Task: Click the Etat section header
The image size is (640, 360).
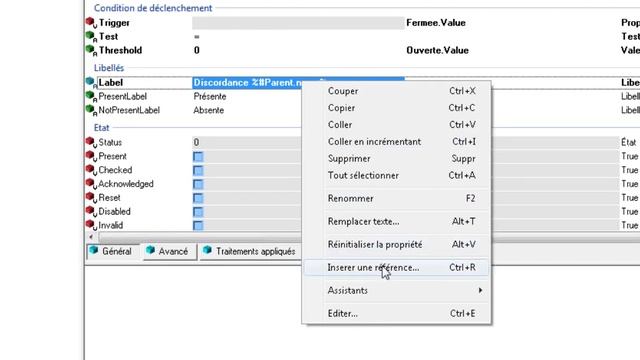Action: pyautogui.click(x=102, y=128)
